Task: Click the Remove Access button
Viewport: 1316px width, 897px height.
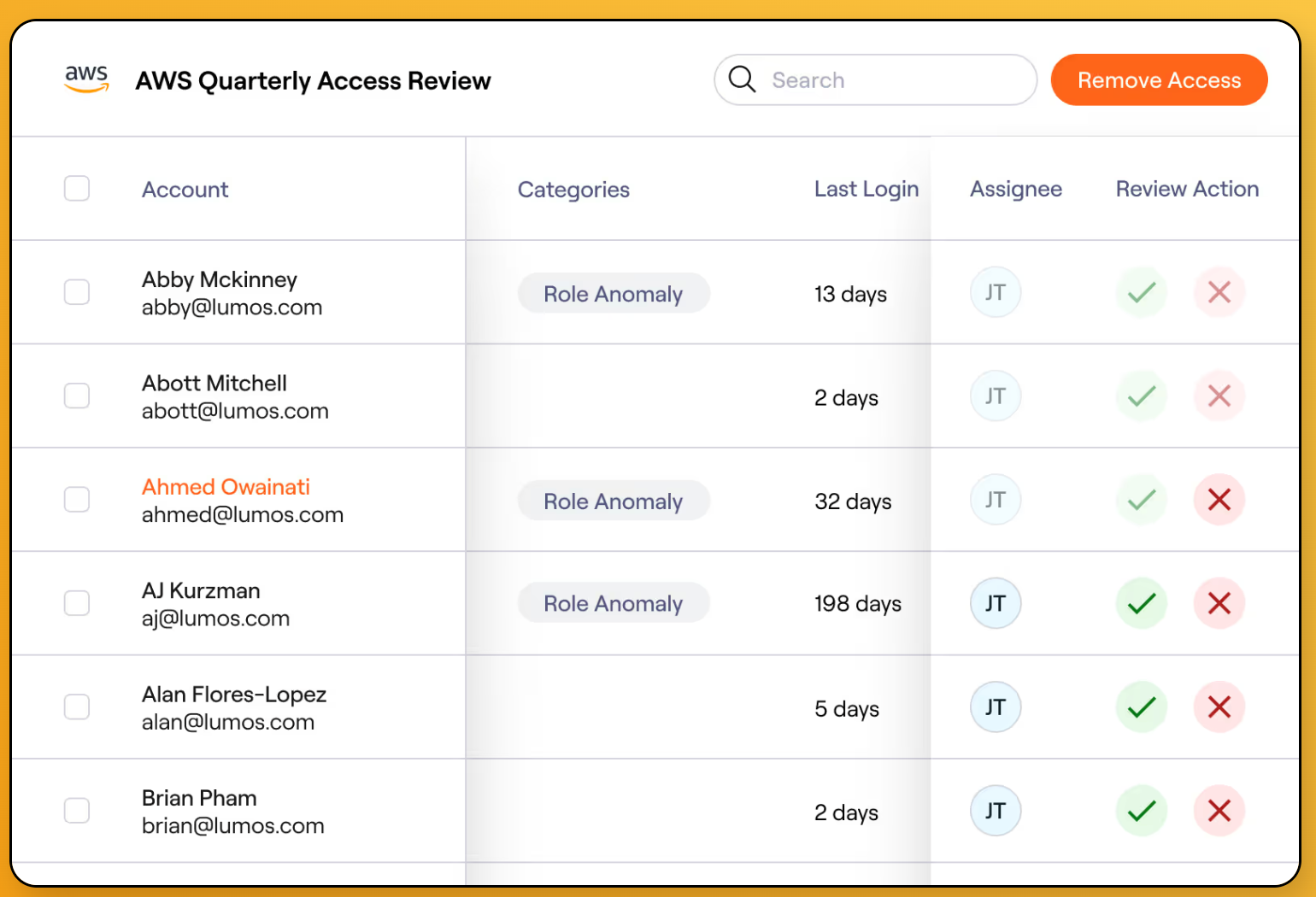Action: point(1159,79)
